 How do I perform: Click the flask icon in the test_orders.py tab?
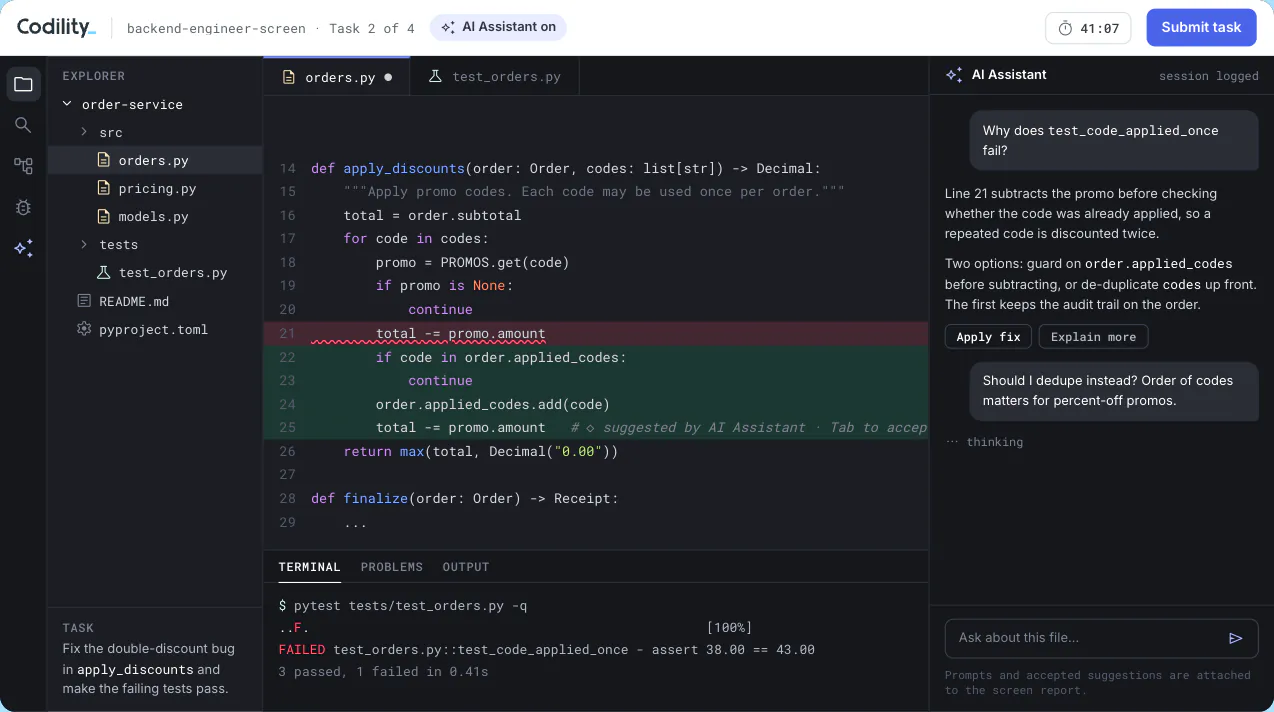pyautogui.click(x=435, y=76)
